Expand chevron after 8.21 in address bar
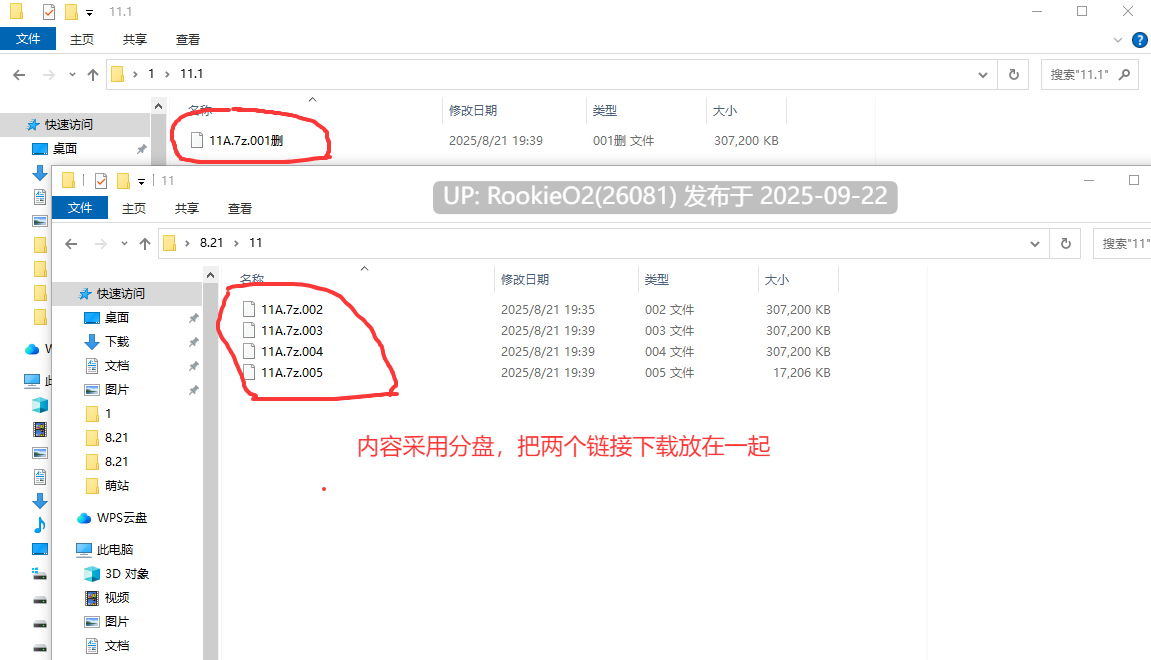The height and width of the screenshot is (660, 1151). 236,243
